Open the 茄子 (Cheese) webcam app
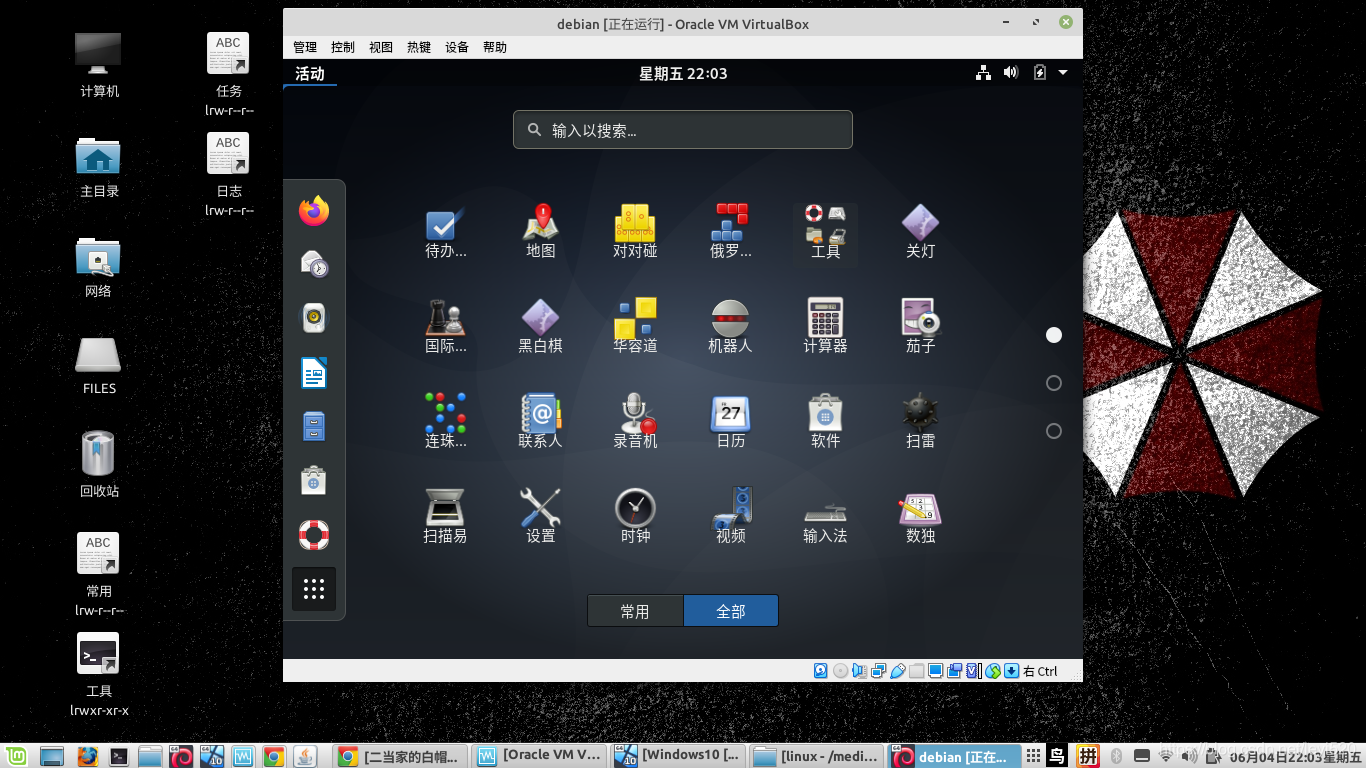 coord(920,327)
